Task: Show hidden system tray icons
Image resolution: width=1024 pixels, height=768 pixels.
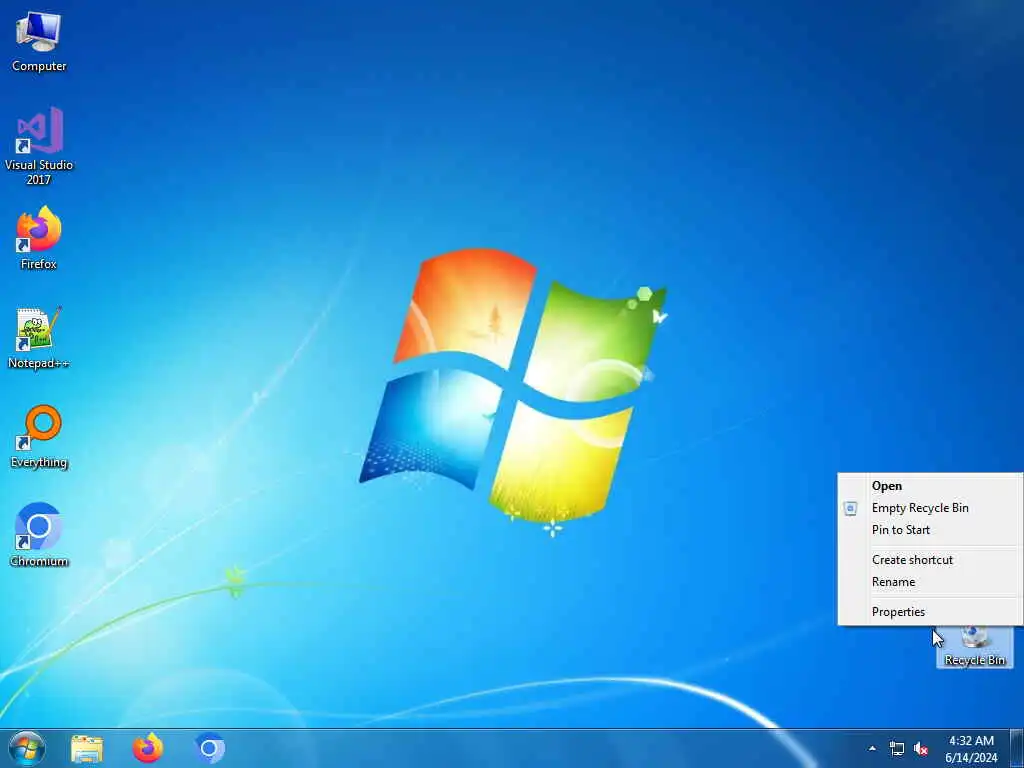Action: [x=872, y=749]
